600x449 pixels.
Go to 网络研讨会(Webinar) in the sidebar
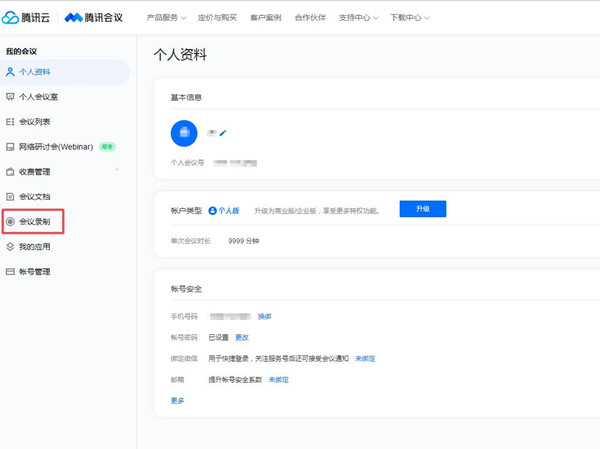click(56, 147)
